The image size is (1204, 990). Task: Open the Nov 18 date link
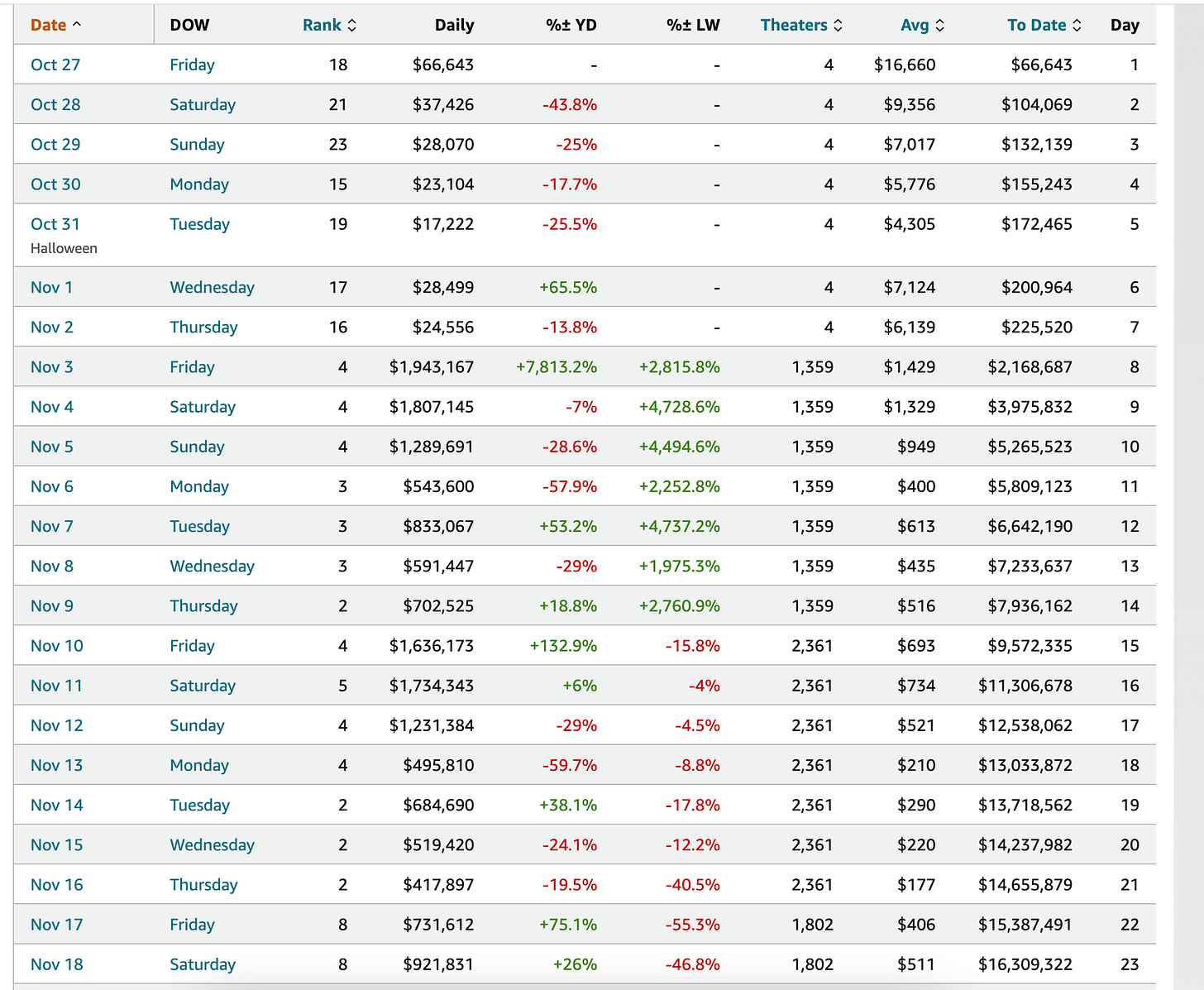coord(57,964)
